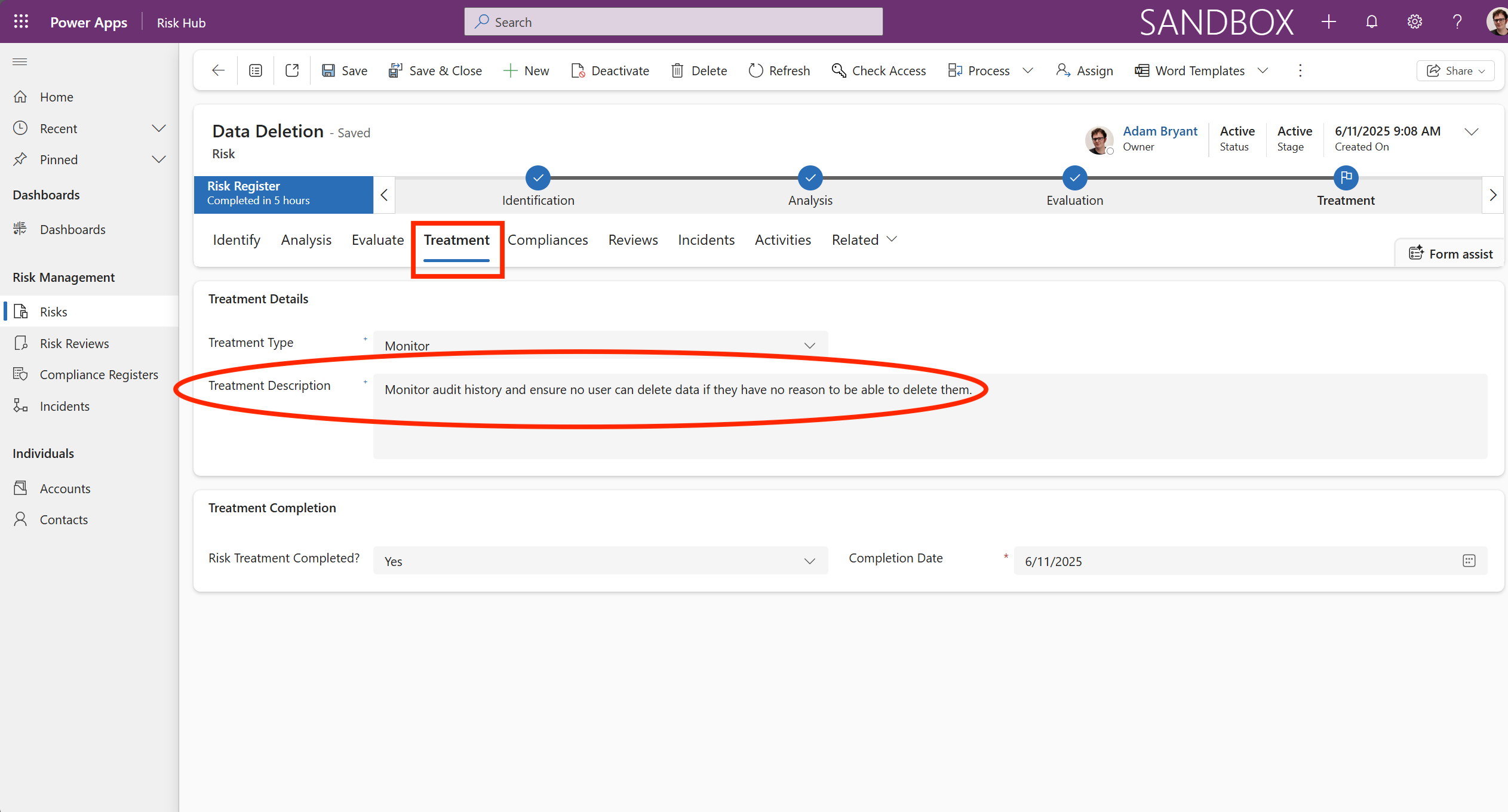Click the Form assist button
Viewport: 1508px width, 812px height.
pos(1451,254)
